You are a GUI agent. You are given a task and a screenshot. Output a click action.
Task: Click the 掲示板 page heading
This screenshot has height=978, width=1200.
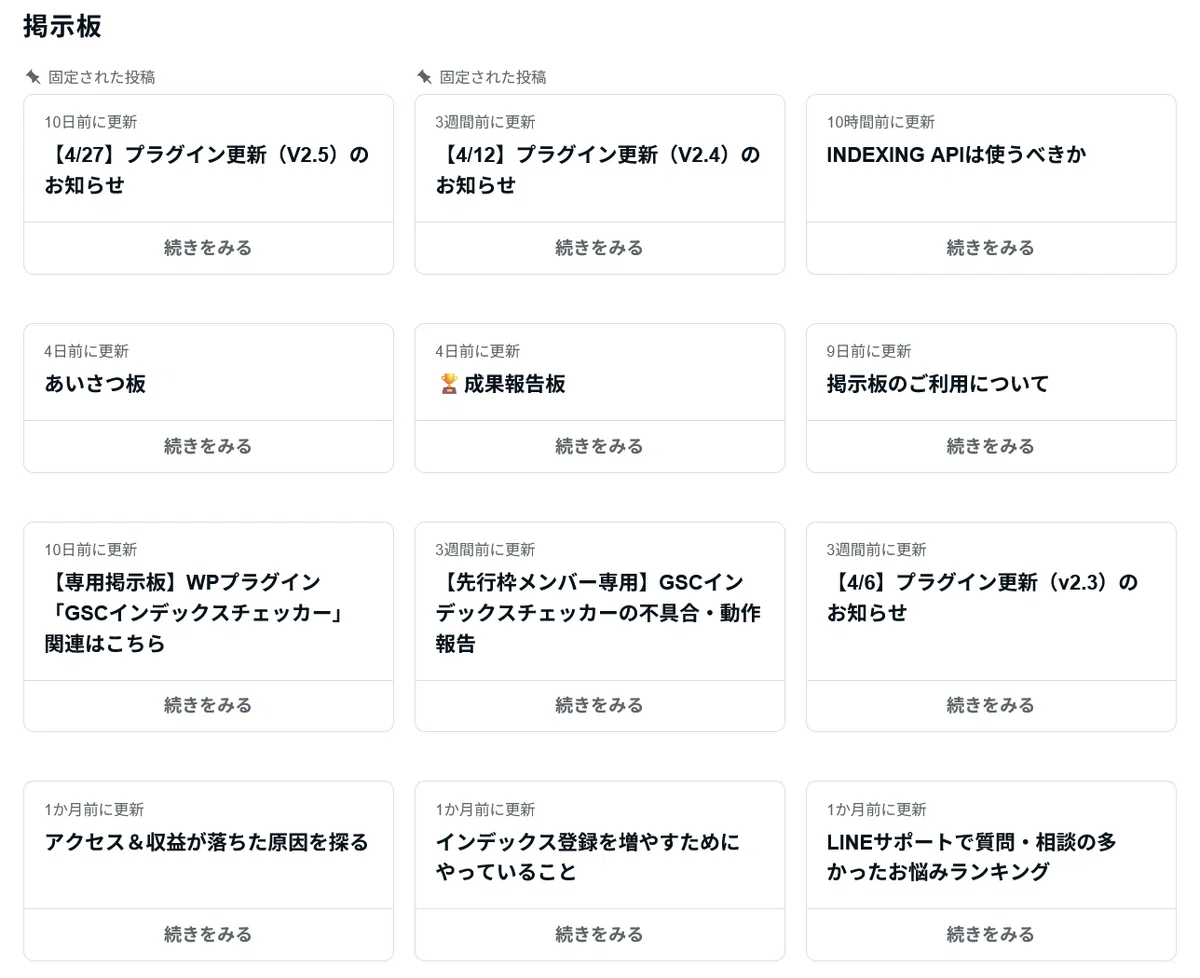62,26
